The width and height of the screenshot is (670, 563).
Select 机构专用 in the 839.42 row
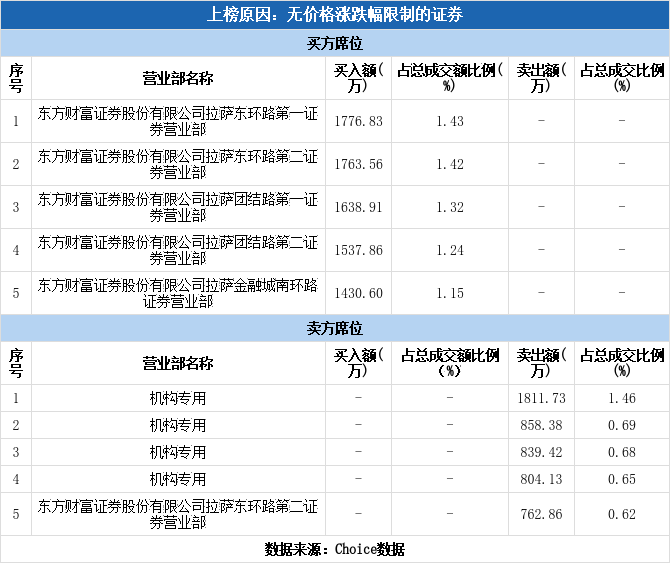tap(178, 452)
